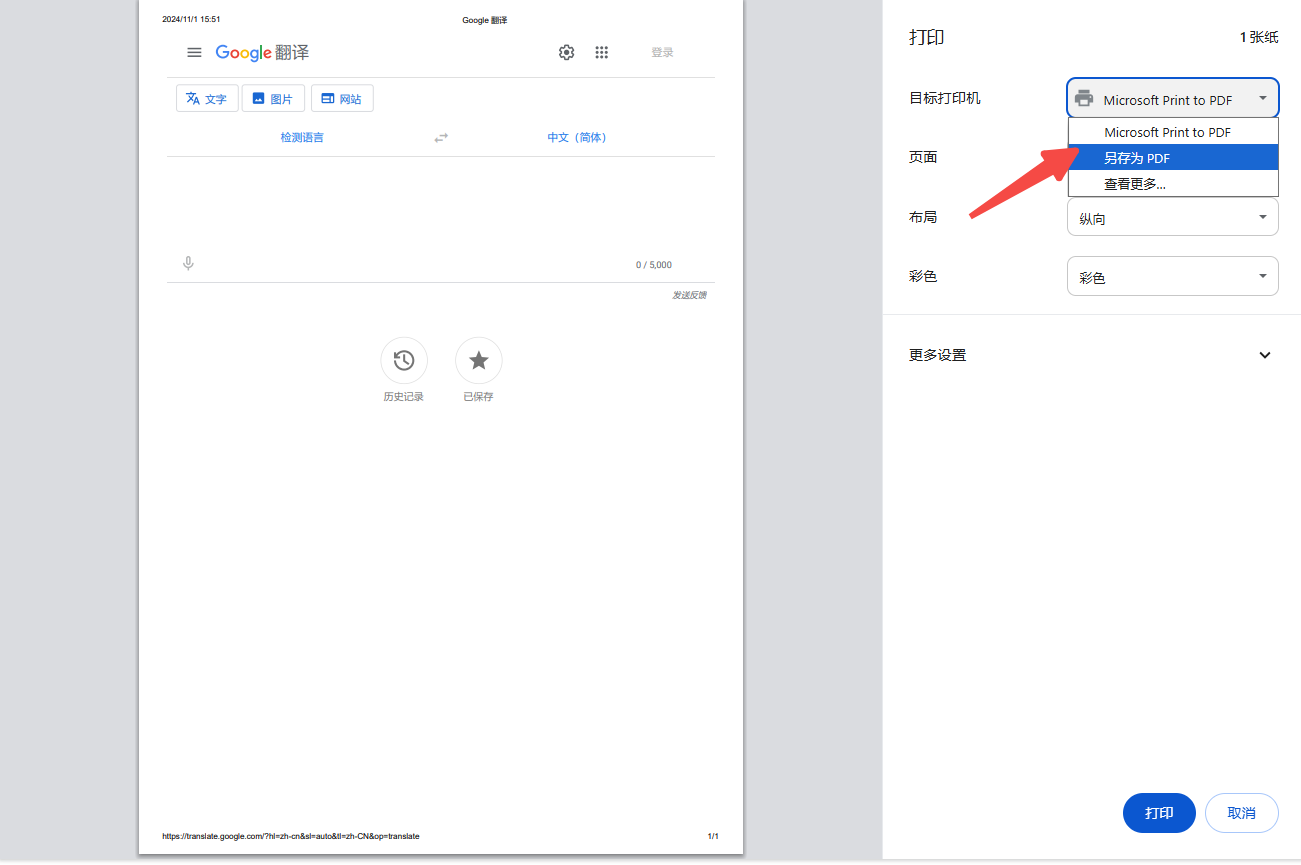Viewport: 1301px width, 865px height.
Task: Click inside the translation text input area
Action: [x=440, y=205]
